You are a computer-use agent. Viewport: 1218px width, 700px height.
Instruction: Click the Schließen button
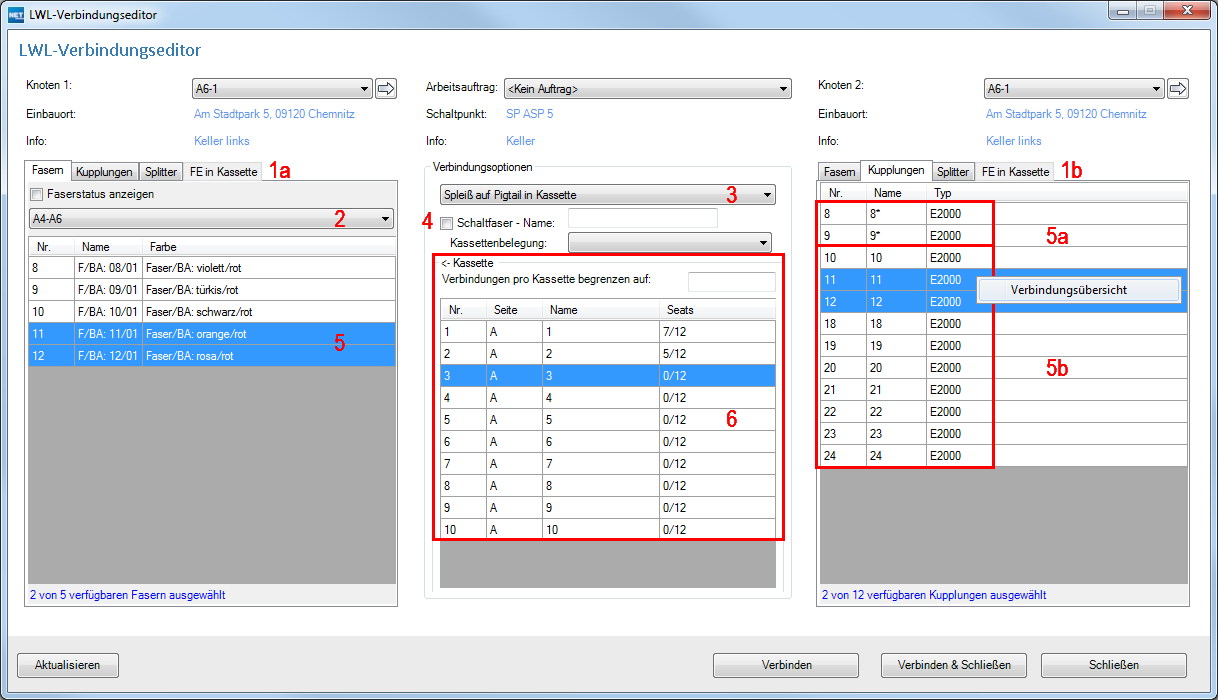point(1114,665)
